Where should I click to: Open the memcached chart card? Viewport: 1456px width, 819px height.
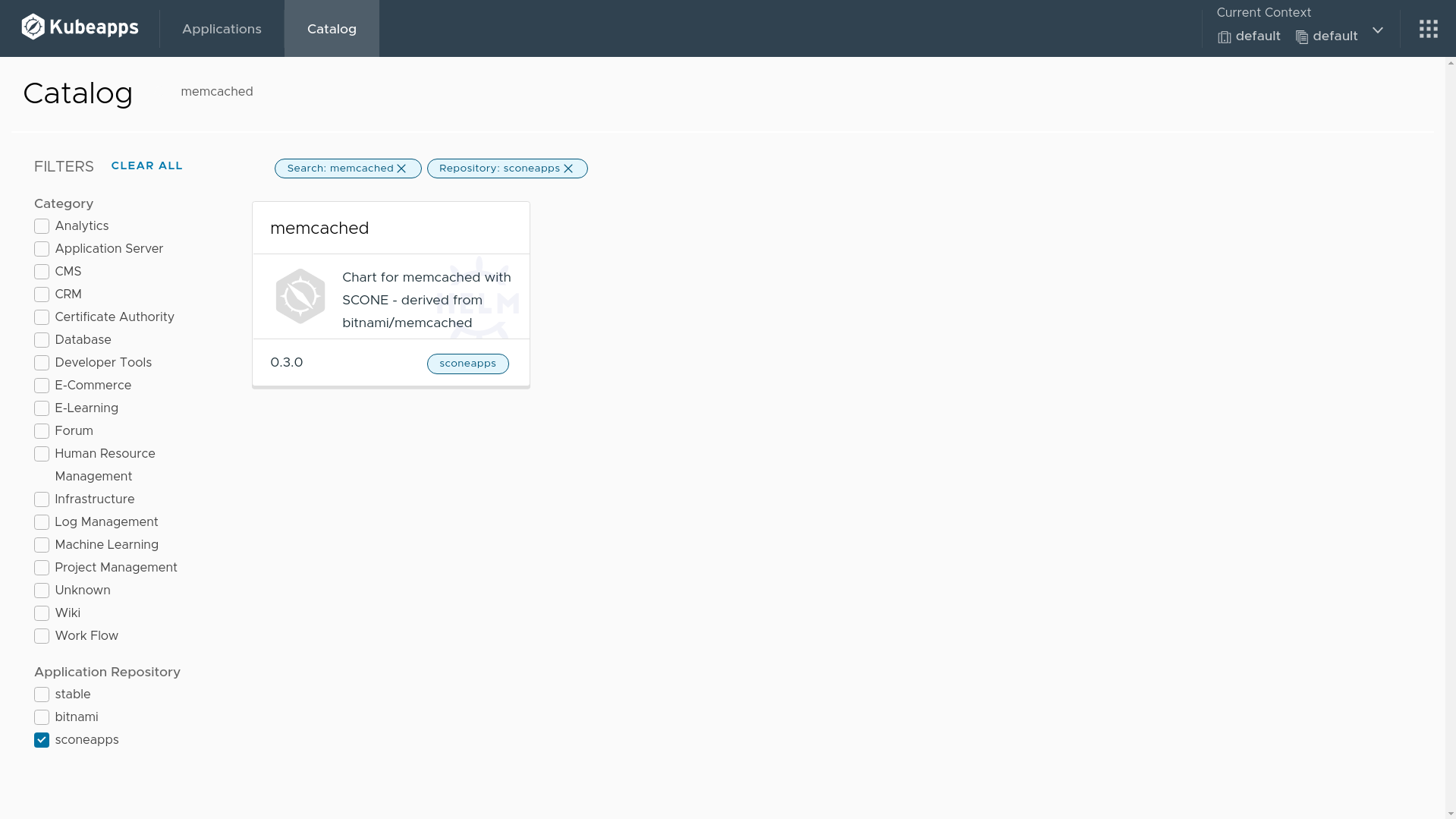[319, 228]
